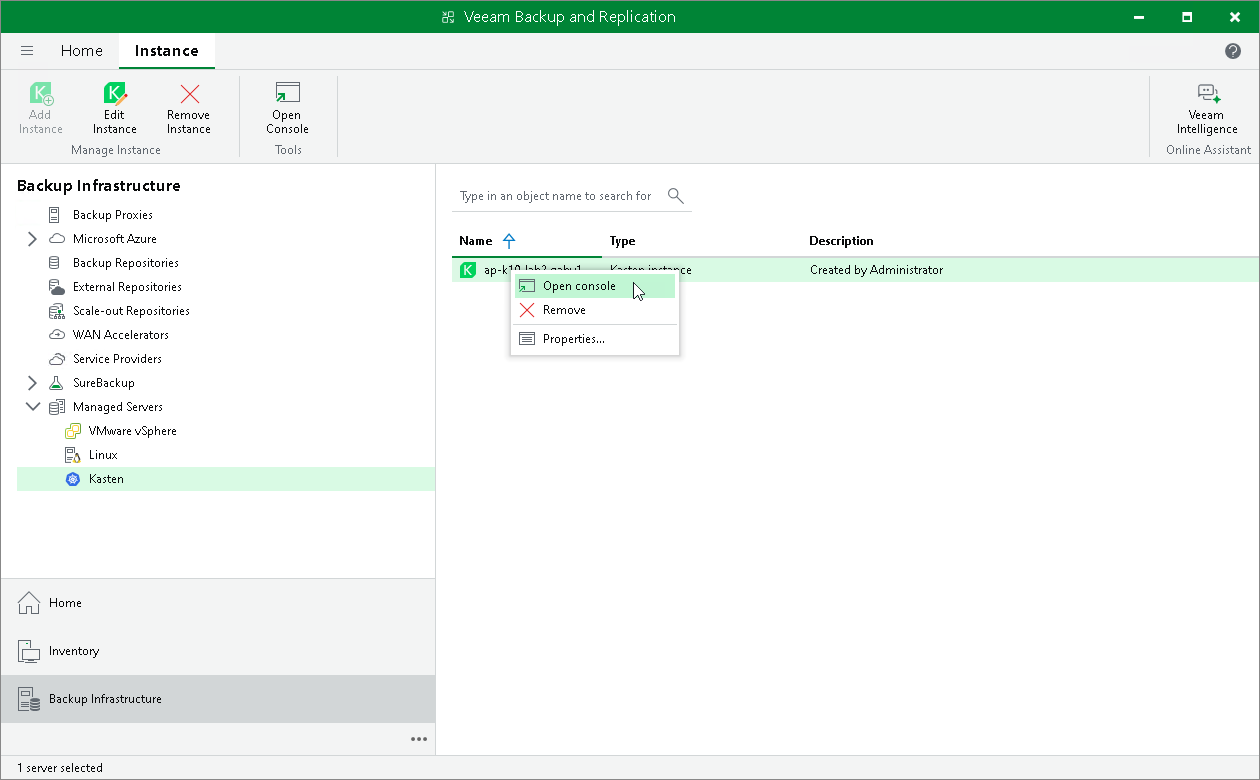This screenshot has width=1260, height=780.
Task: Click the Add Instance ribbon icon
Action: [x=40, y=94]
